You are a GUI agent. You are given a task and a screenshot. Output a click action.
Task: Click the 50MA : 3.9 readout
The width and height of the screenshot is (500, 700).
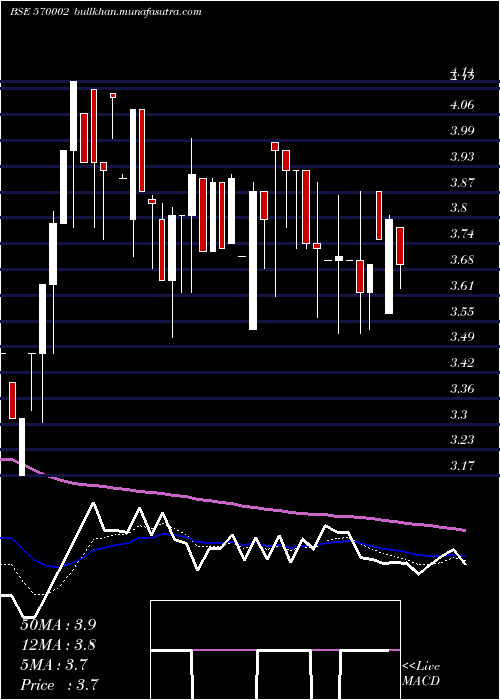coord(58,625)
